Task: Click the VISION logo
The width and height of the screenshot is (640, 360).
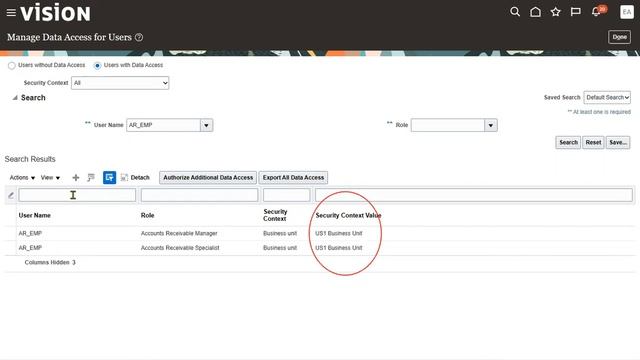Action: coord(55,13)
